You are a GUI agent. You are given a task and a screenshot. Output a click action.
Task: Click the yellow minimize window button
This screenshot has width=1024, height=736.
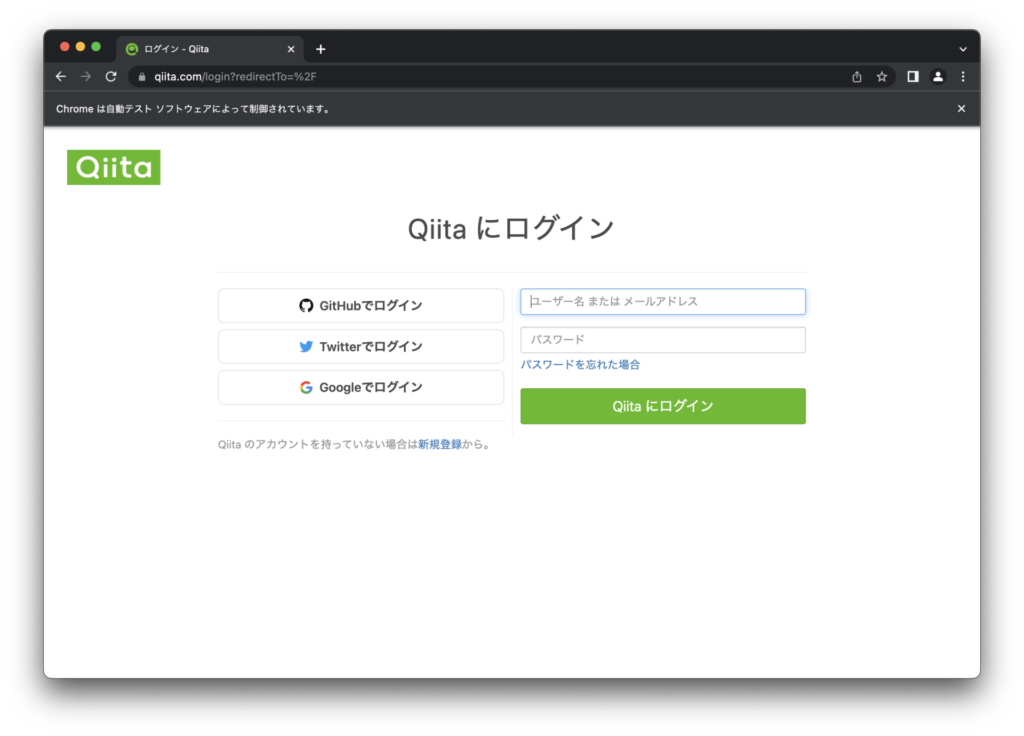(x=80, y=47)
